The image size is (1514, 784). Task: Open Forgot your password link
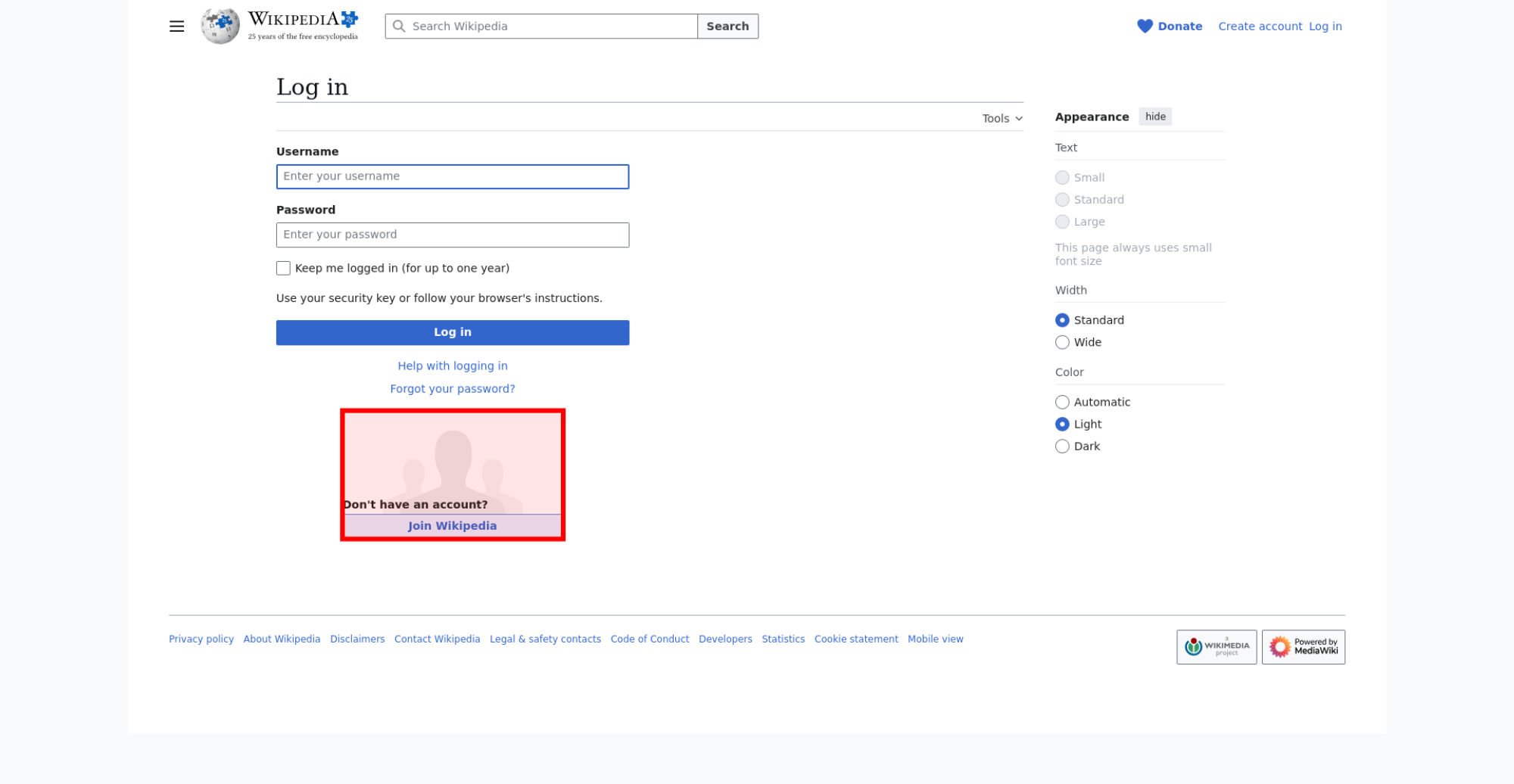pos(452,389)
